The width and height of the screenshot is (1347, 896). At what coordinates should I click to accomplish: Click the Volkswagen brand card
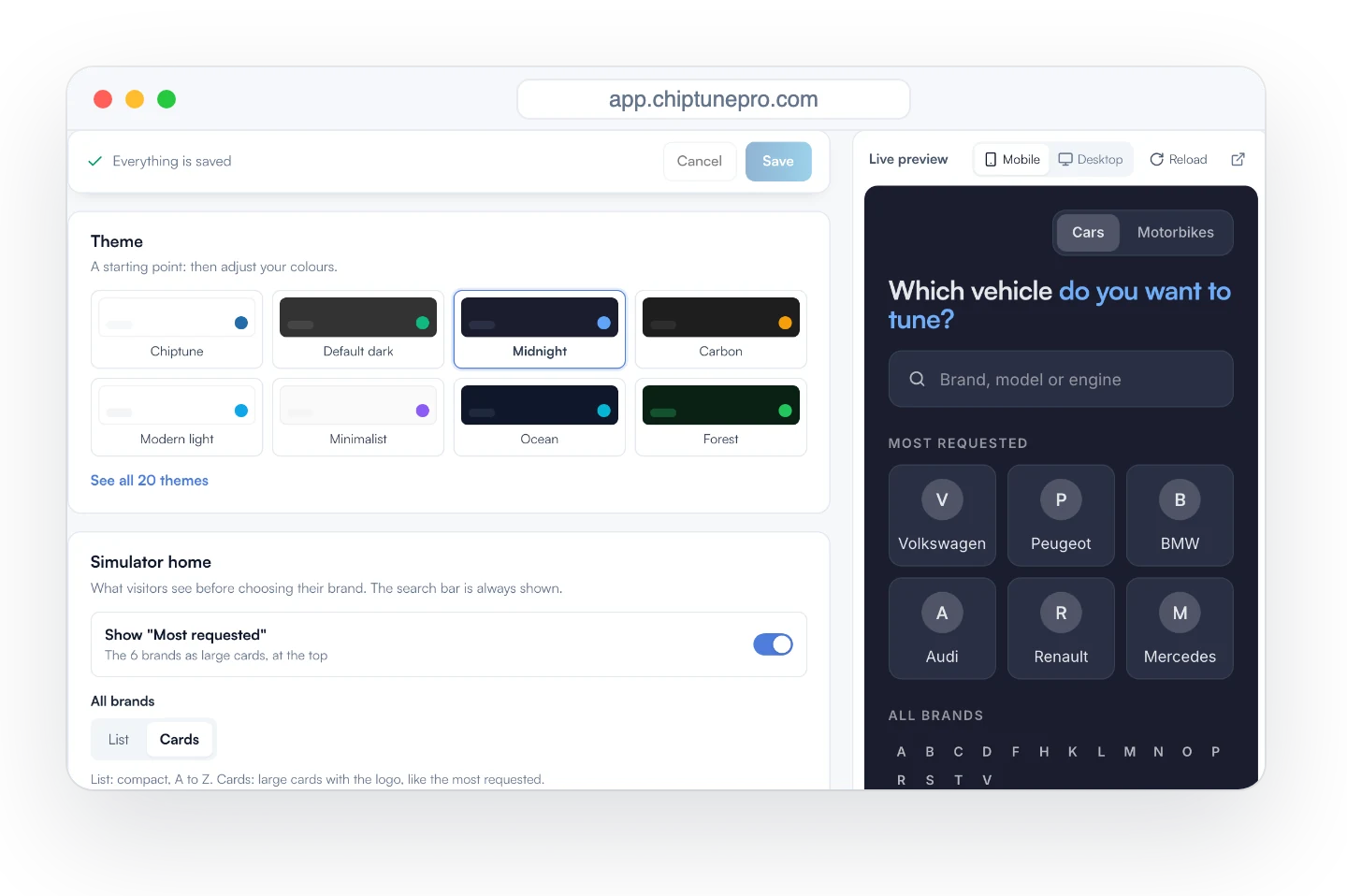click(x=942, y=515)
